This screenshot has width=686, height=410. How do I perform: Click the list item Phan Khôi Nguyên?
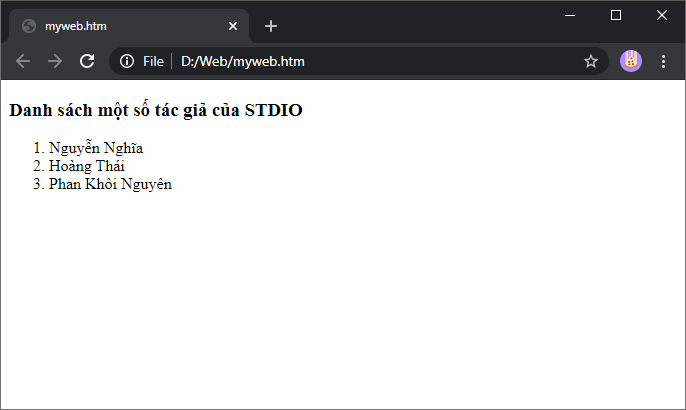[x=110, y=184]
